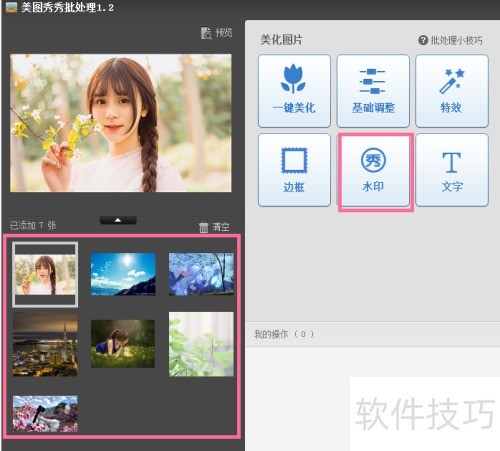Open the 边框 border frame tool
500x451 pixels.
[294, 170]
